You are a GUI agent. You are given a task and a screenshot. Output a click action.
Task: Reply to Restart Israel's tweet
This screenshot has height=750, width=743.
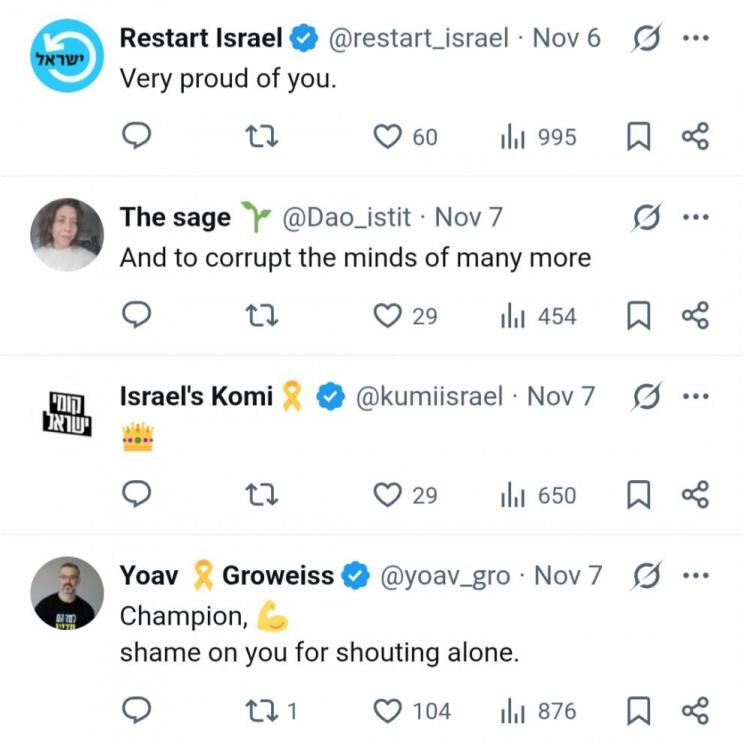coord(135,137)
